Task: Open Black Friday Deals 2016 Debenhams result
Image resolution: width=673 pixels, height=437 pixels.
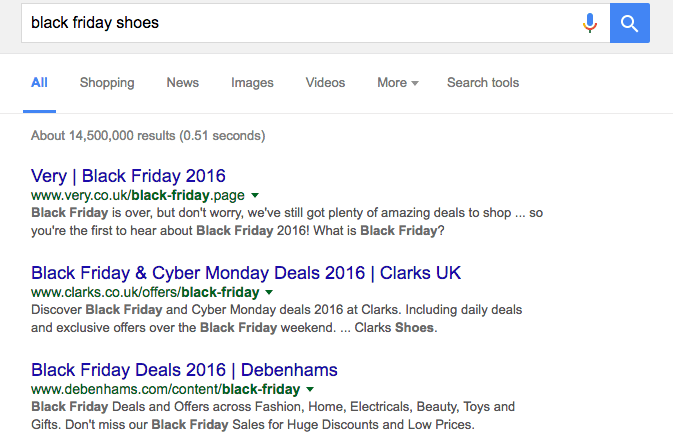Action: tap(184, 369)
